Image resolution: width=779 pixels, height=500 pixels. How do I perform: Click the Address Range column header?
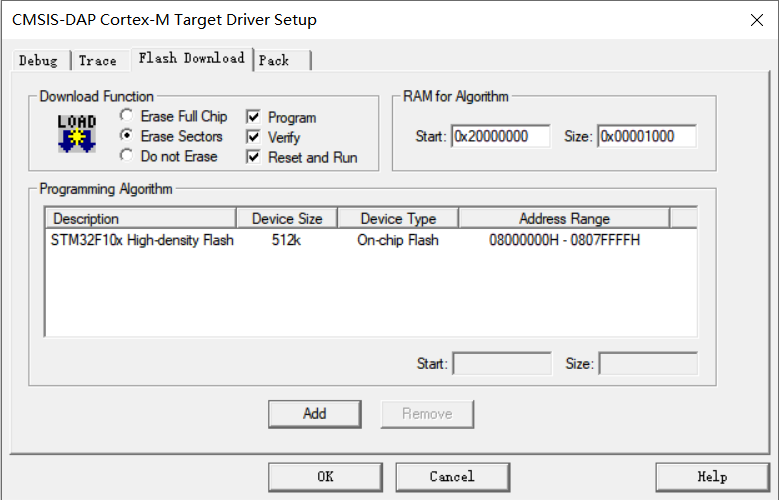point(564,219)
